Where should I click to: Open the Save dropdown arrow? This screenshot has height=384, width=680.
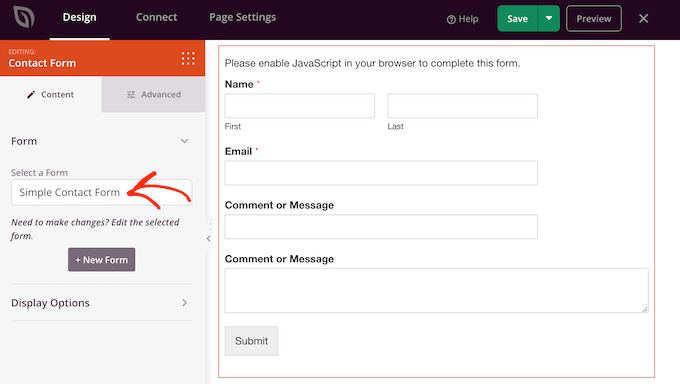pos(549,19)
